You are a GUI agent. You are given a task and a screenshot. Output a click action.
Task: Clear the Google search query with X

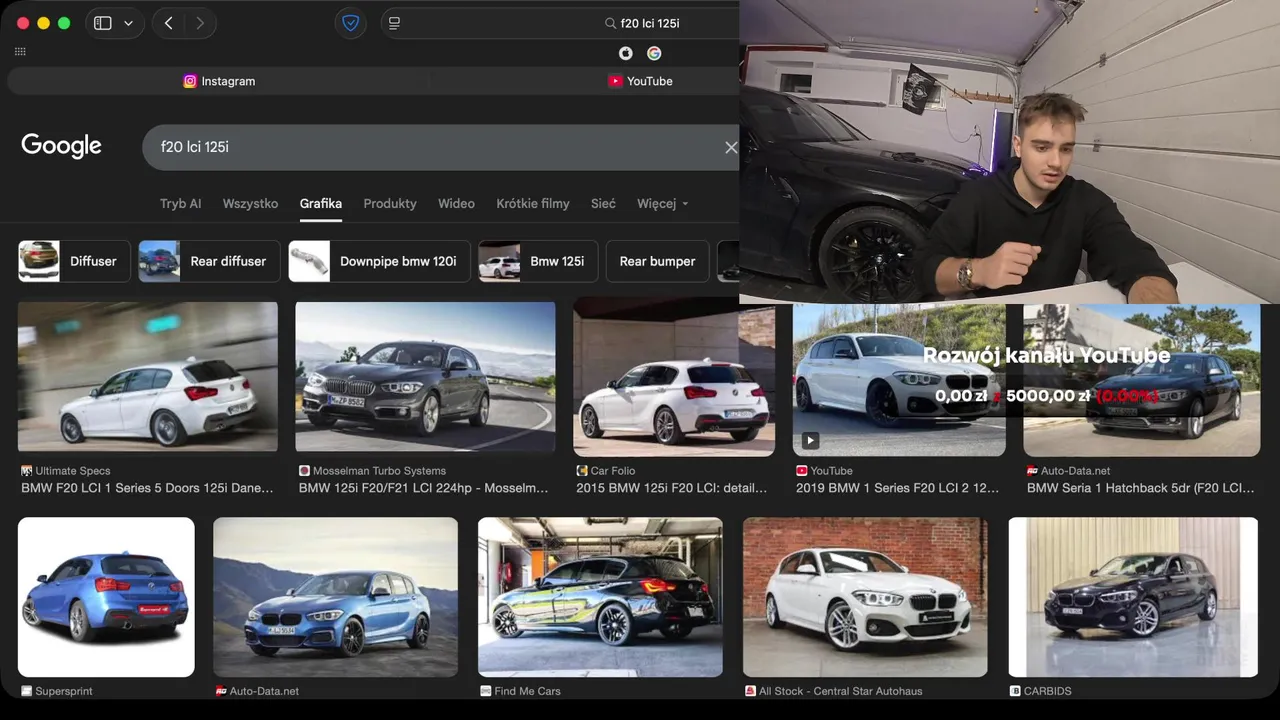731,147
